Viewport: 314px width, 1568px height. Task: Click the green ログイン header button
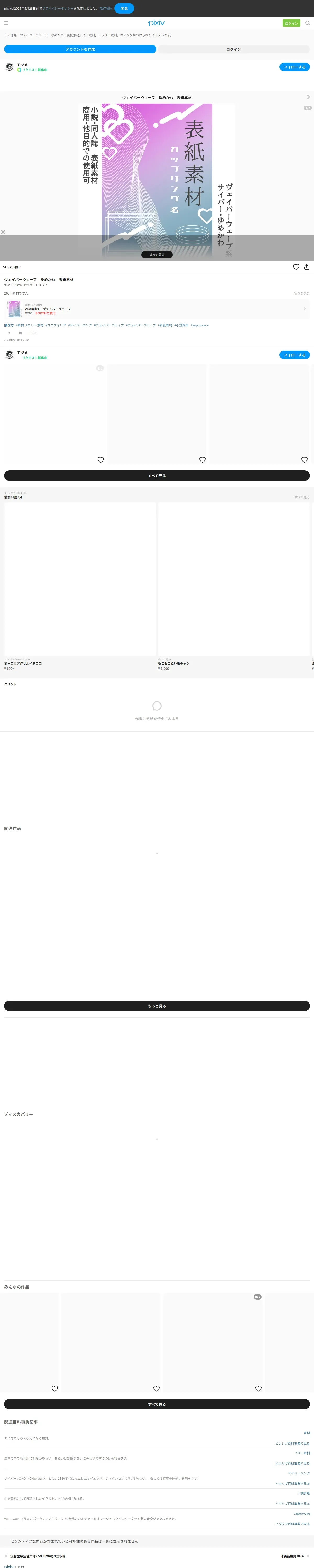(x=291, y=23)
